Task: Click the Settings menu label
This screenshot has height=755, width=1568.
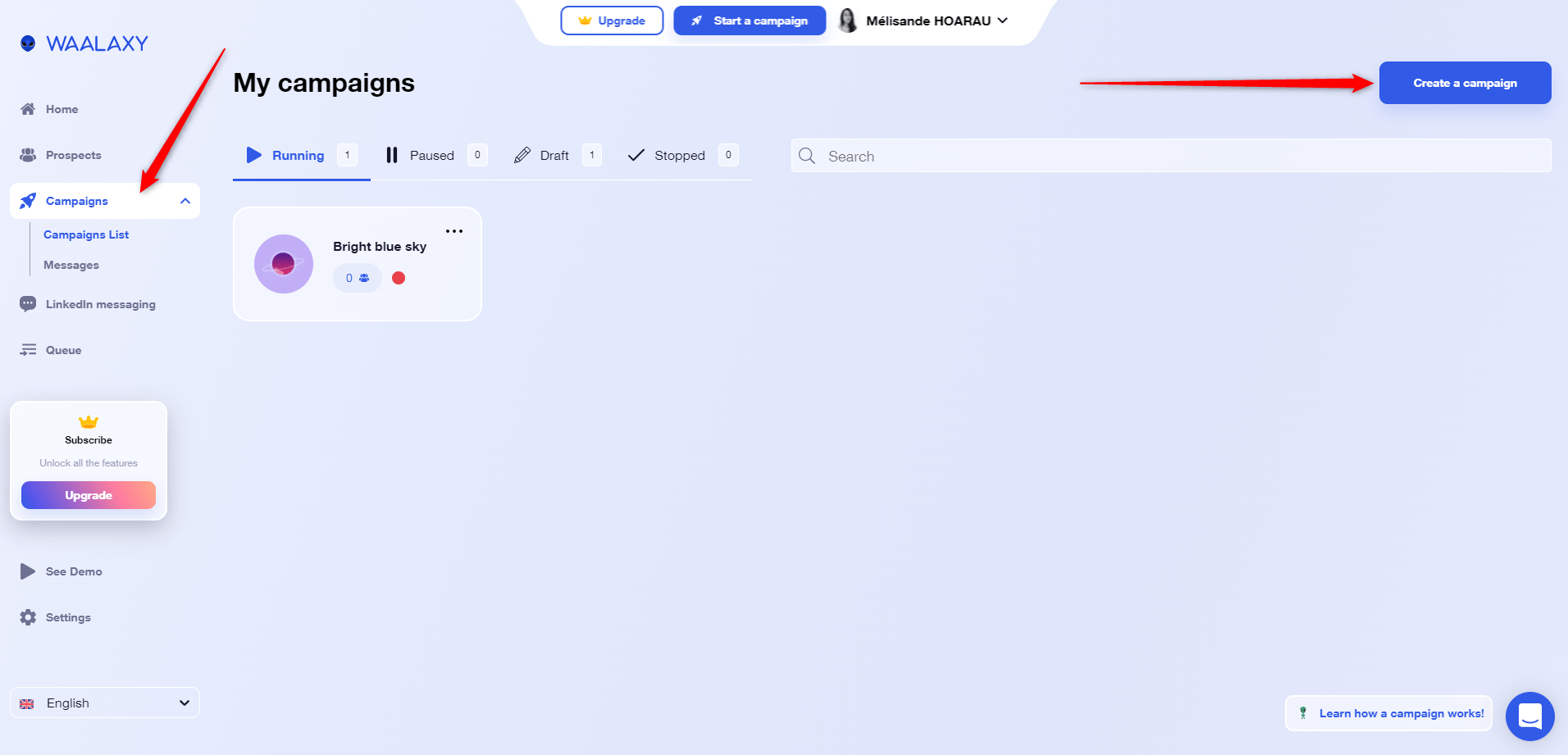Action: 68,617
